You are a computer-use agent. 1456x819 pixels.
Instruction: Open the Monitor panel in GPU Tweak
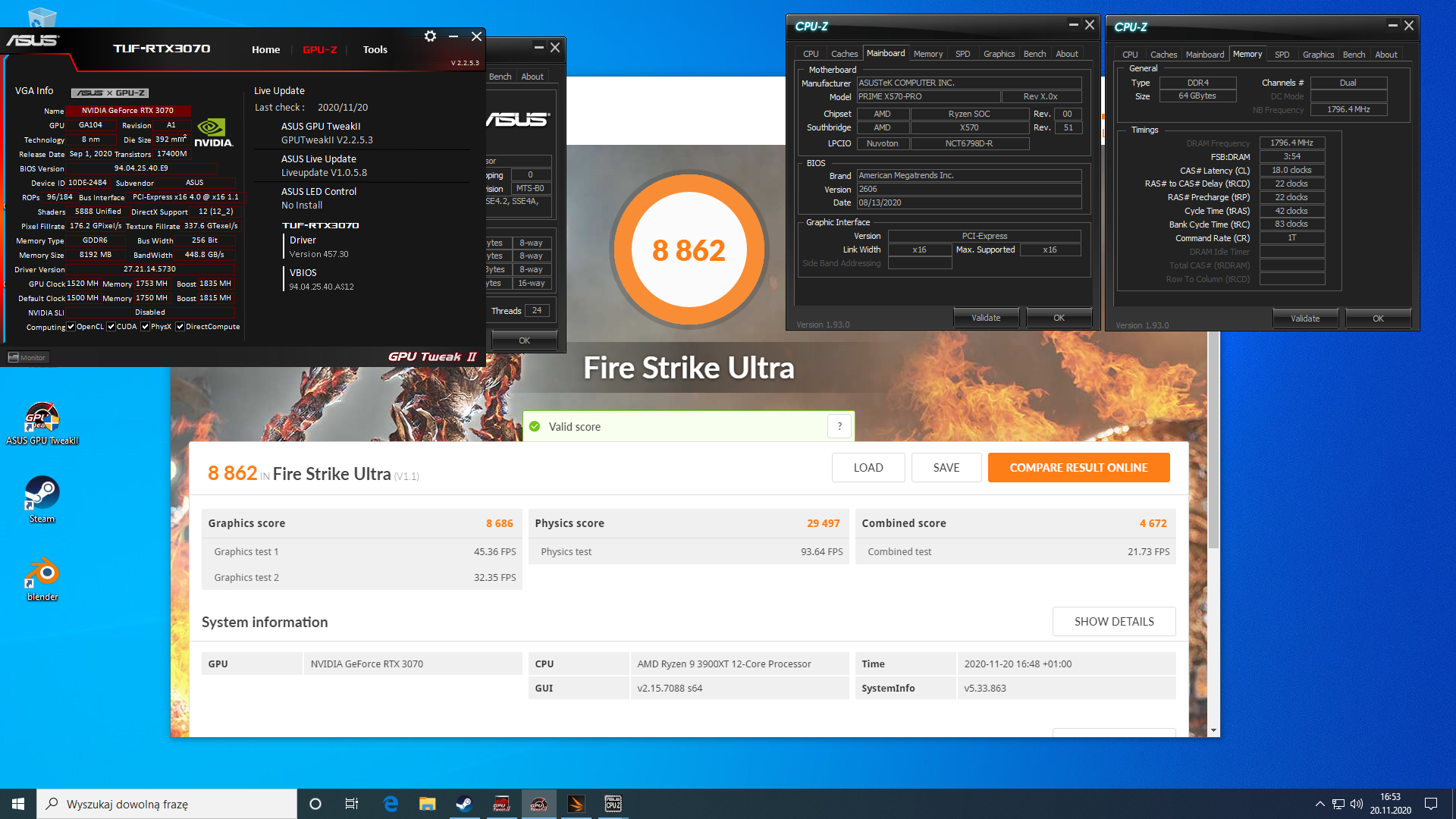pos(27,357)
